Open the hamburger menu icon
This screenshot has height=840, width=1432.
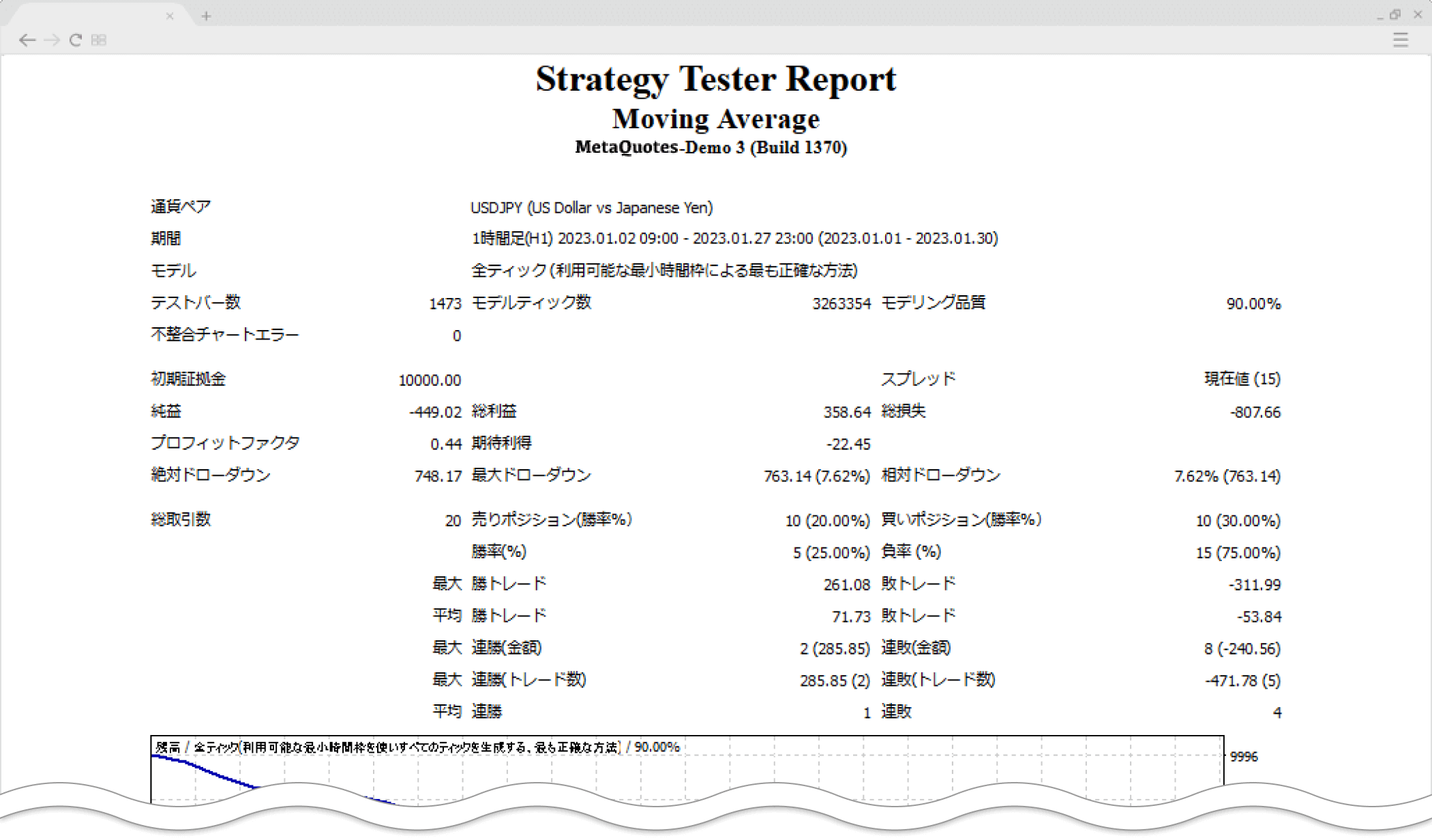pyautogui.click(x=1401, y=40)
